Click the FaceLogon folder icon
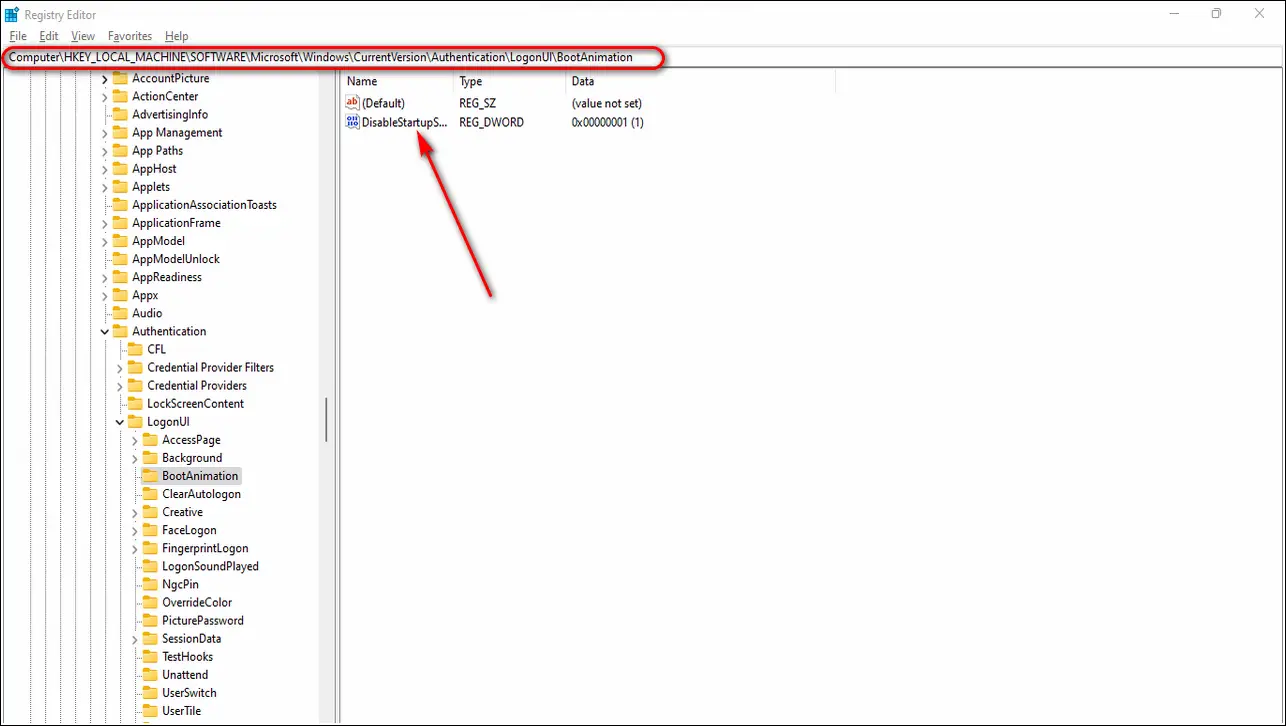This screenshot has width=1286, height=726. [150, 530]
